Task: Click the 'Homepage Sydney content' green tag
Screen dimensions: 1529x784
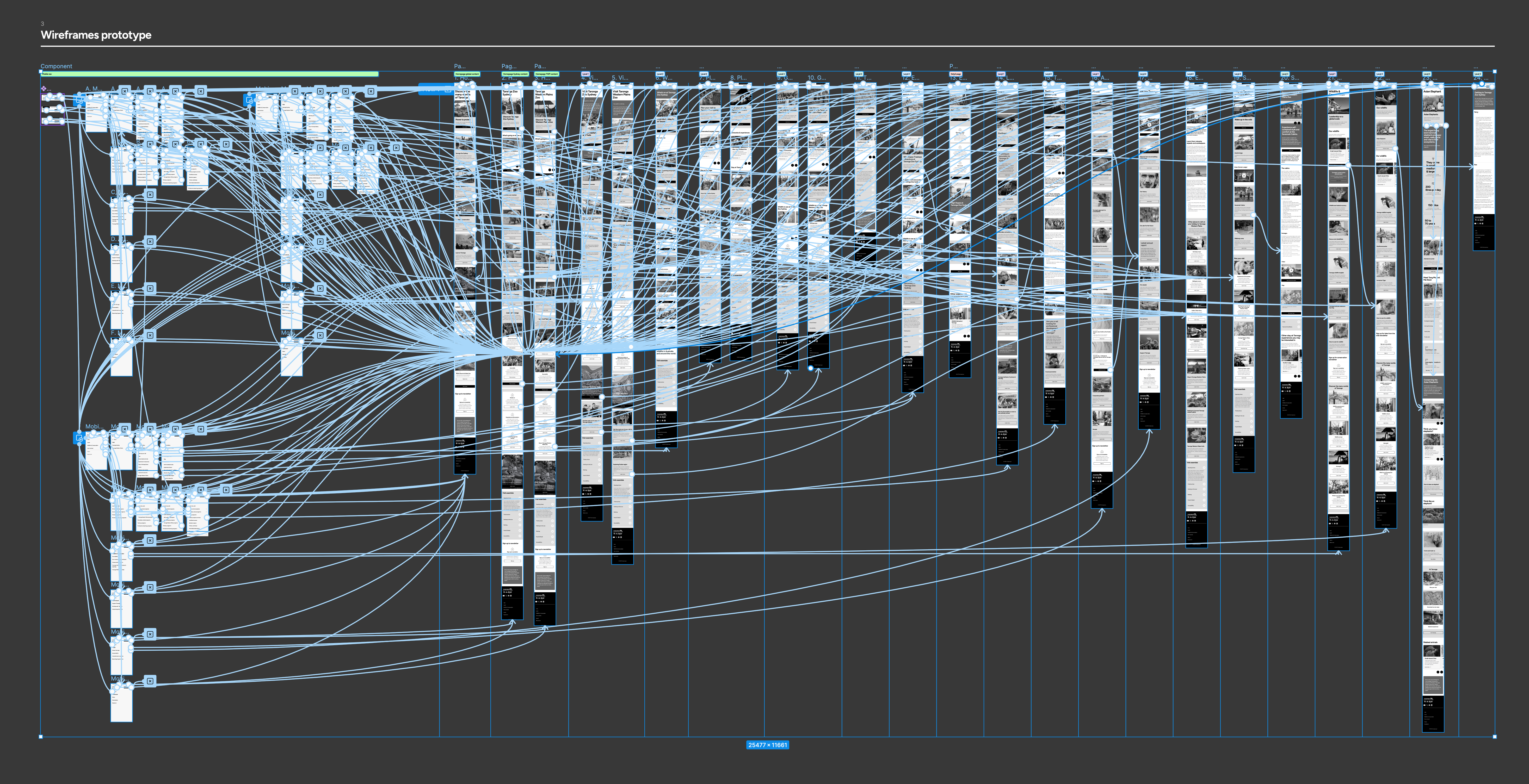Action: (515, 74)
